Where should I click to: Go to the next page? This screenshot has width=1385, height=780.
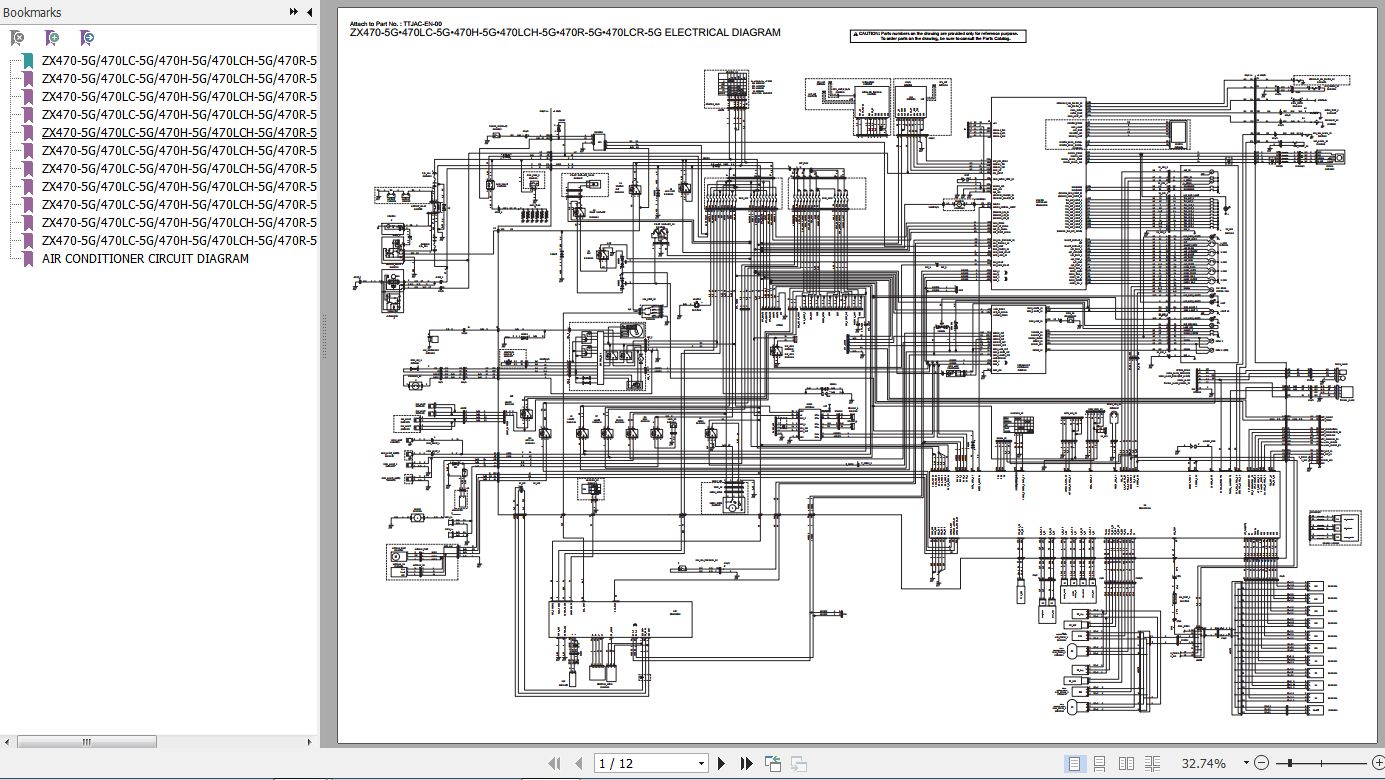click(722, 763)
